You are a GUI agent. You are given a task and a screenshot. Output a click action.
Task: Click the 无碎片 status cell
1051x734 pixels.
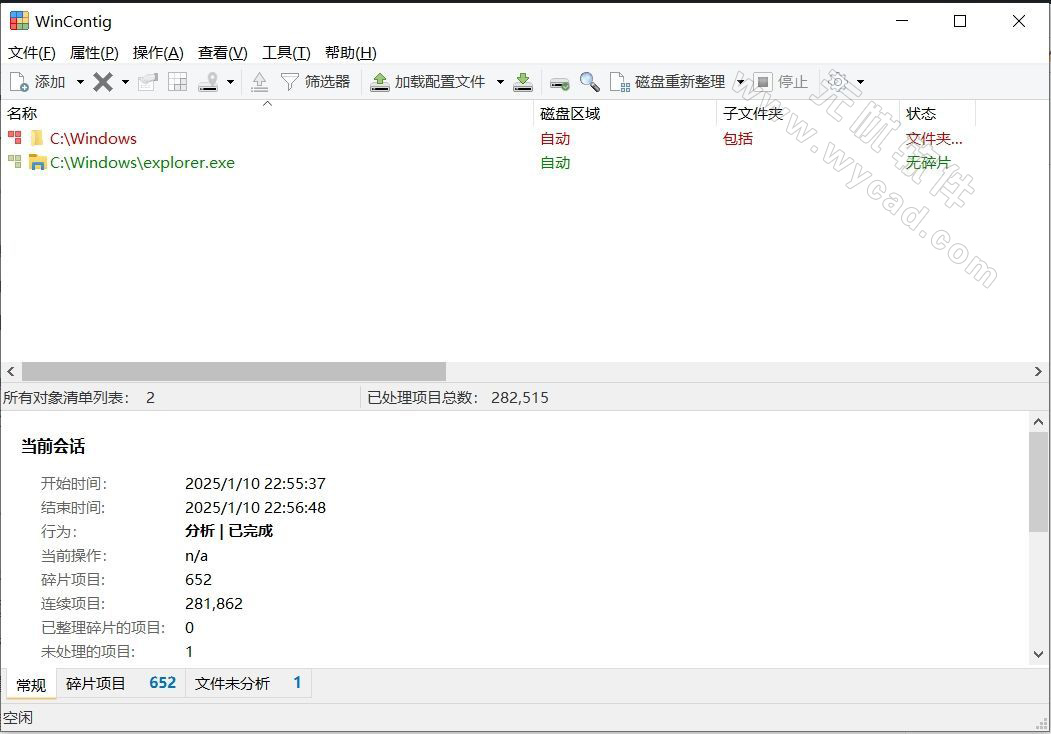coord(928,163)
